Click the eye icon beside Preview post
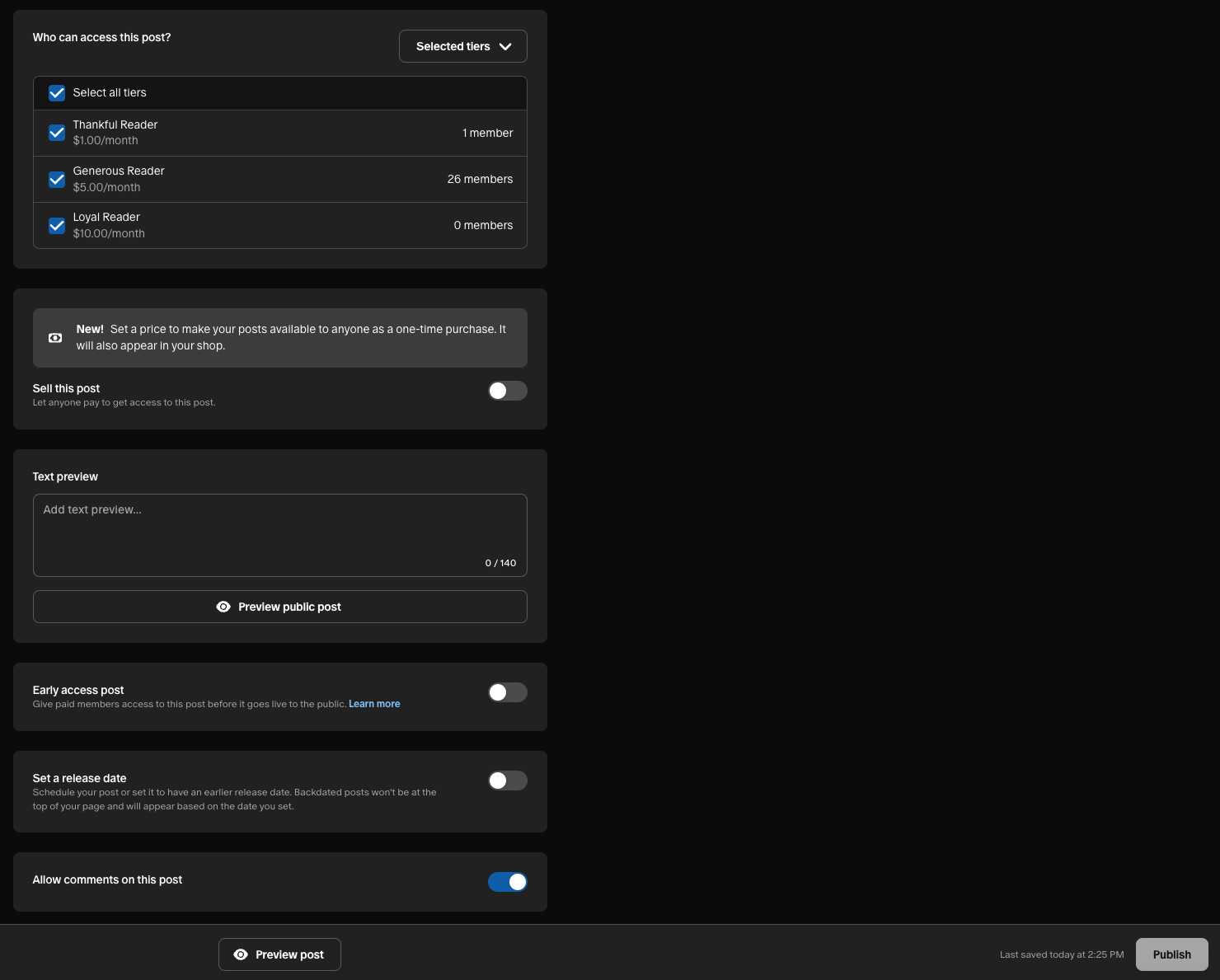 (x=241, y=954)
